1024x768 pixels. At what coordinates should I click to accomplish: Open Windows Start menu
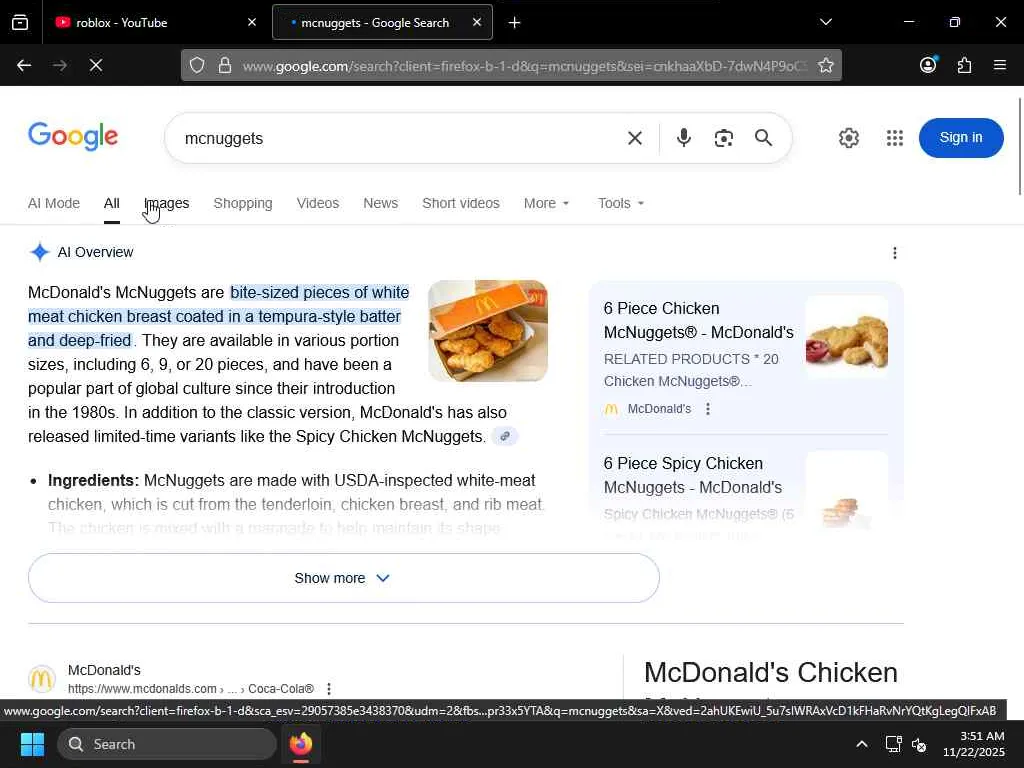pos(32,744)
